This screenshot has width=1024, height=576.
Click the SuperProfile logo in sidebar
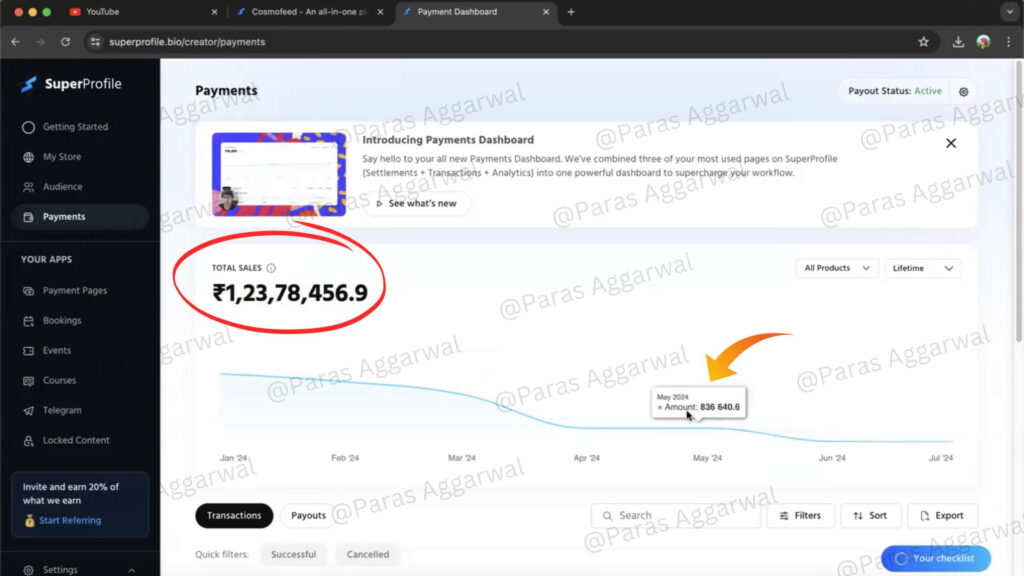point(70,84)
